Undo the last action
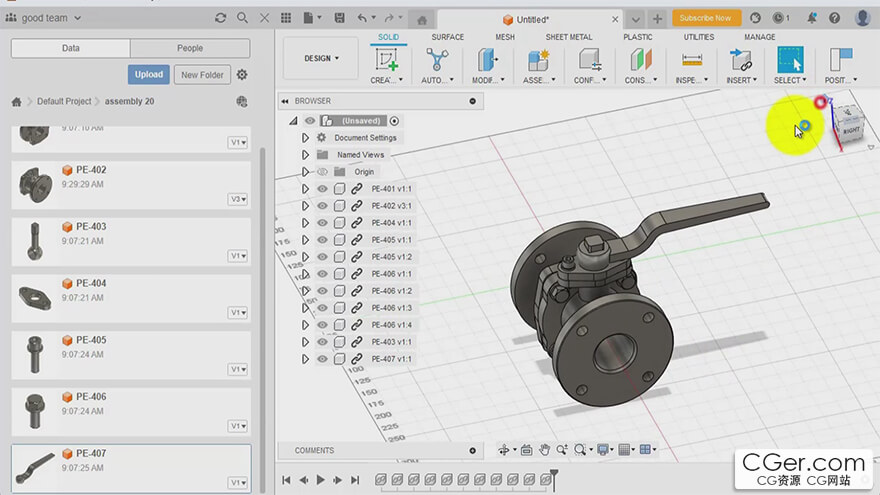The width and height of the screenshot is (880, 495). coord(363,18)
